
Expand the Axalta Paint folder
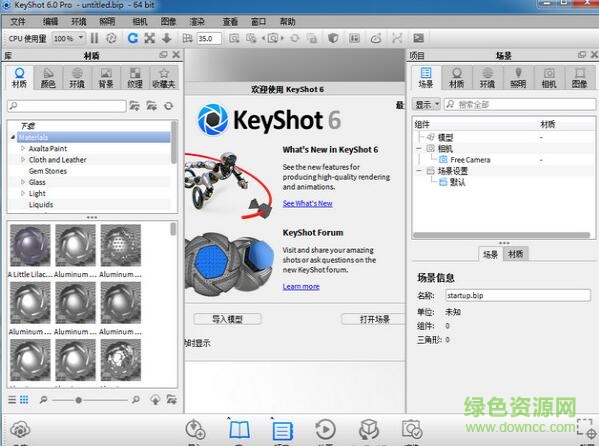click(23, 148)
